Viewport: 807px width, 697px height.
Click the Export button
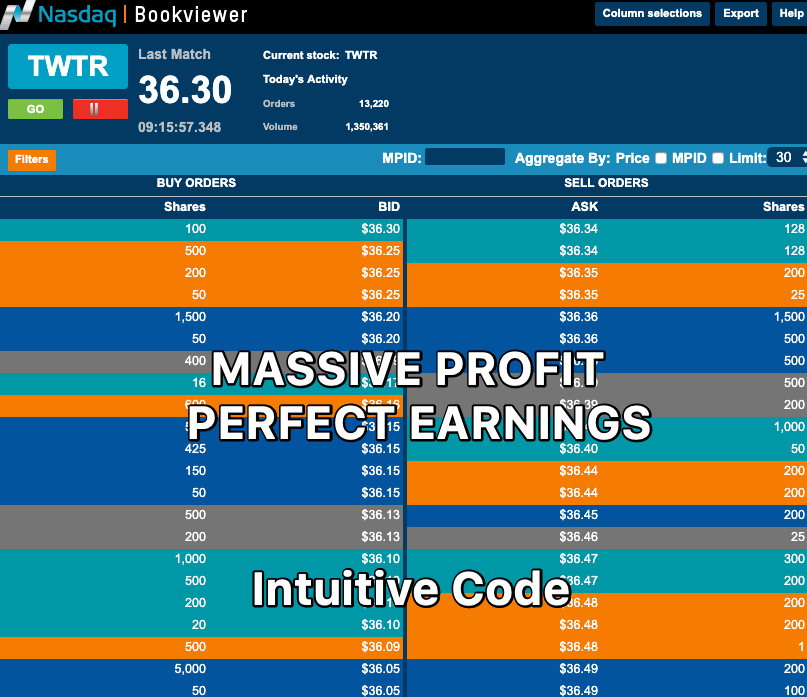(x=741, y=13)
